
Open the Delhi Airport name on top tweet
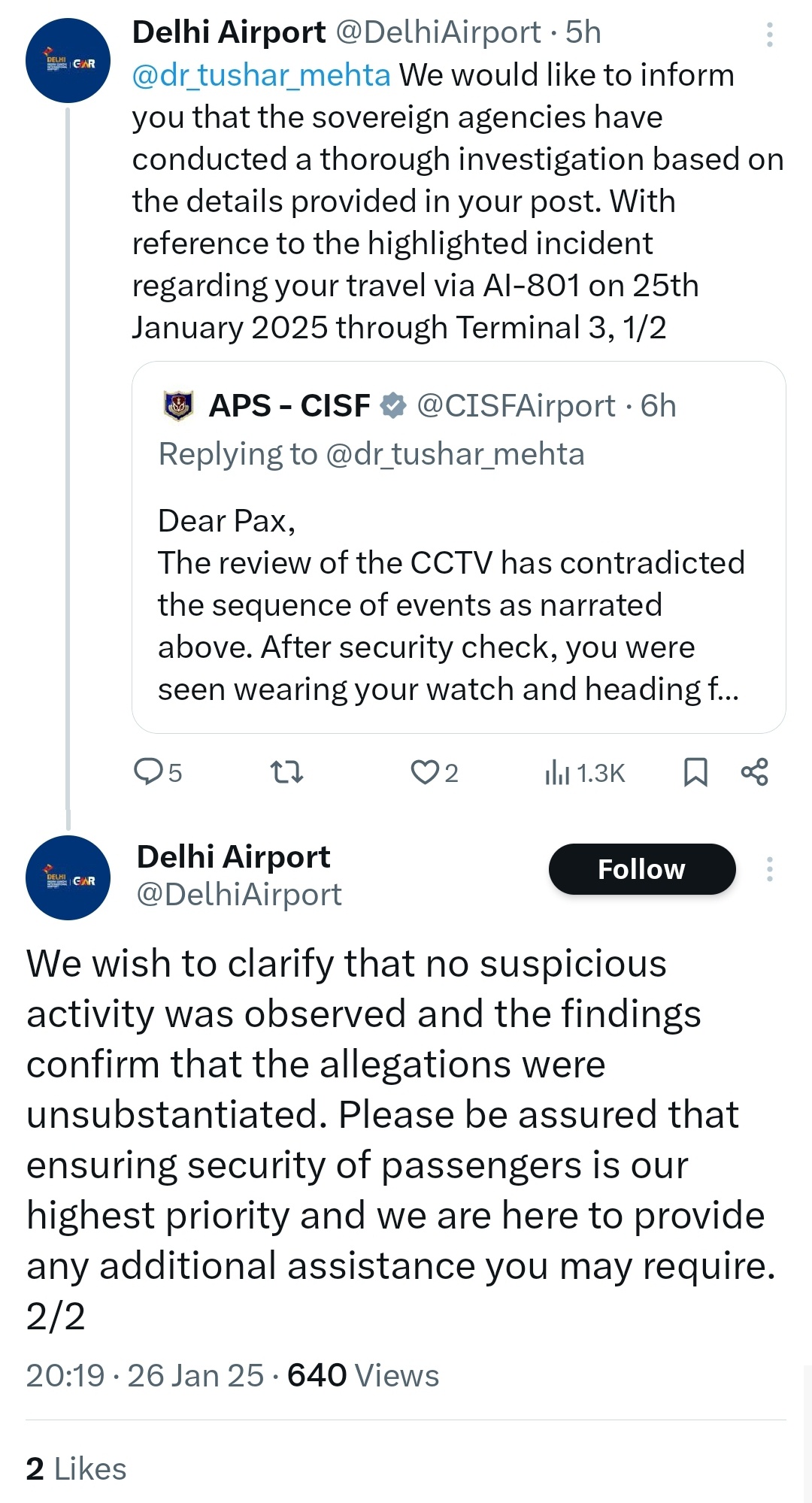coord(229,32)
